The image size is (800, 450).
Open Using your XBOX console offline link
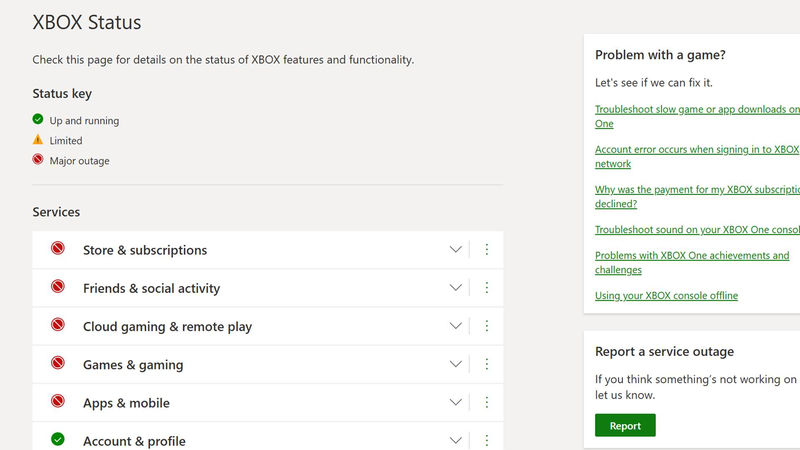coord(666,295)
